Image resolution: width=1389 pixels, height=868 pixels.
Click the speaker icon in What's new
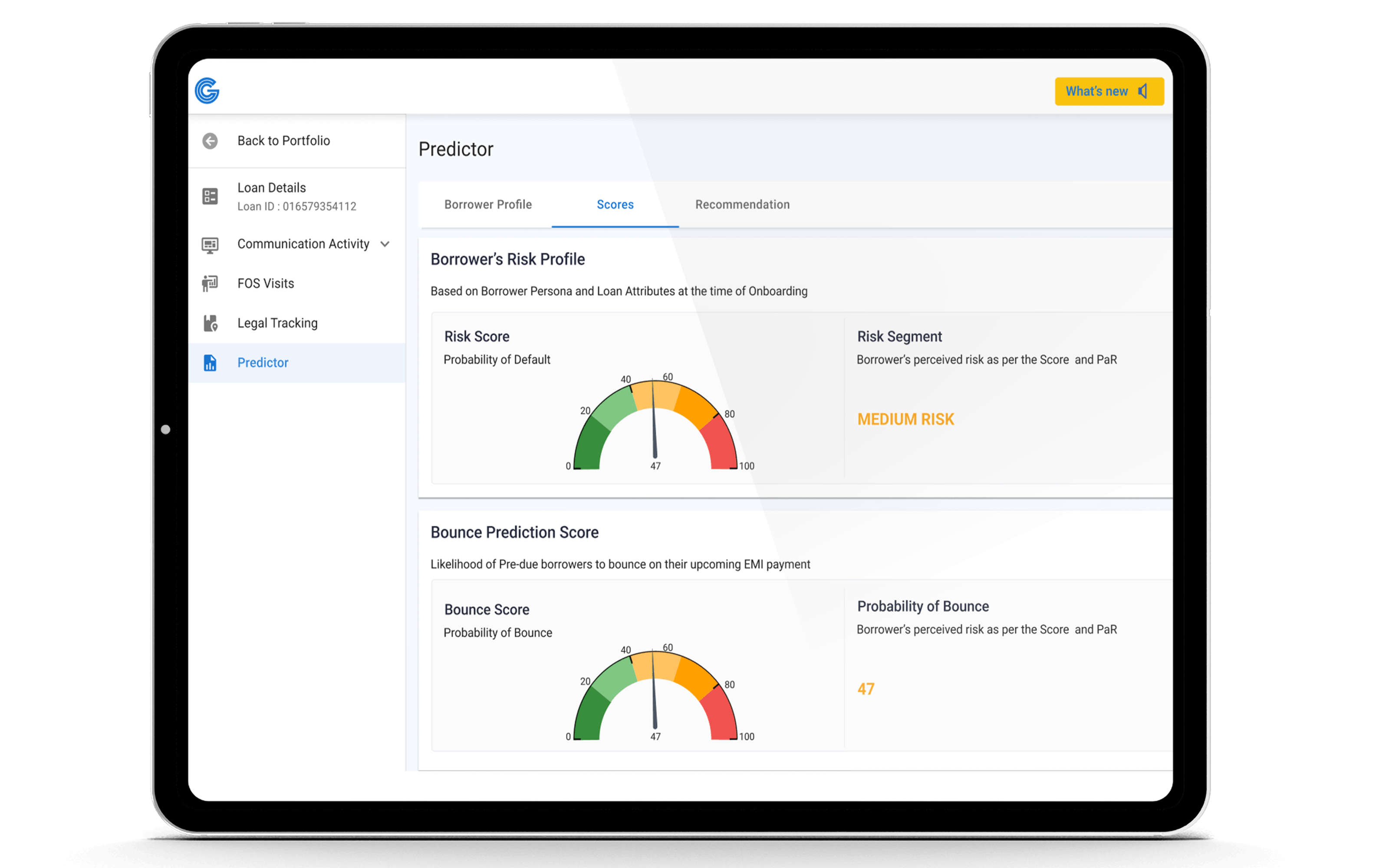coord(1143,91)
